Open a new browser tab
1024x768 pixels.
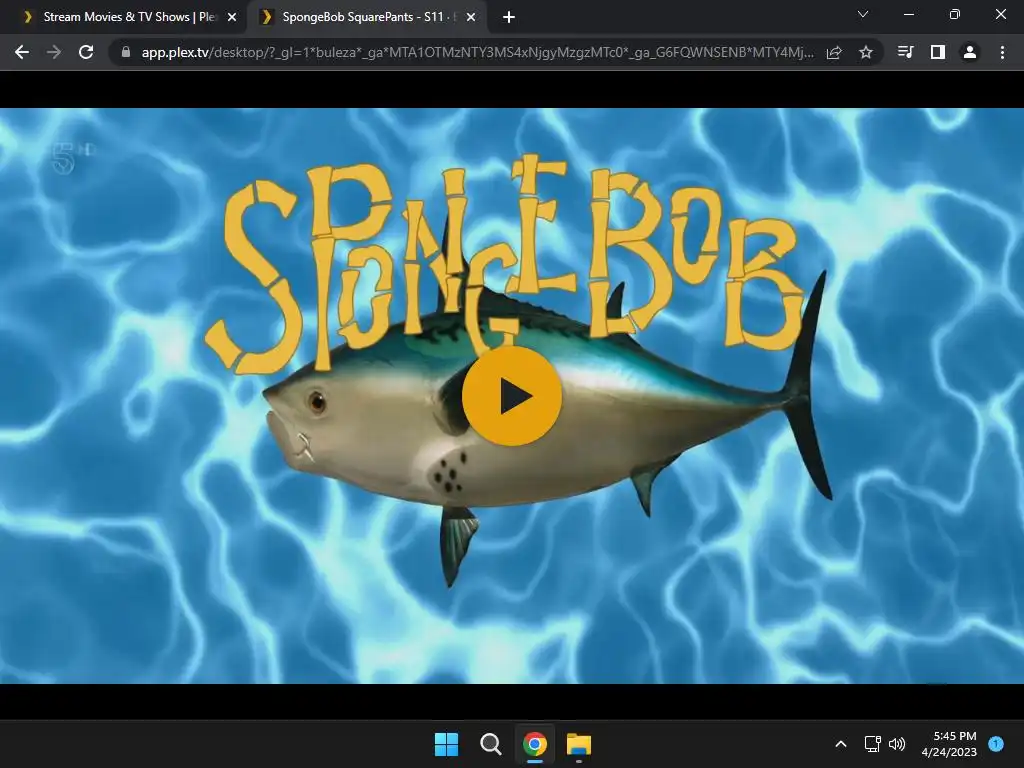[x=509, y=17]
